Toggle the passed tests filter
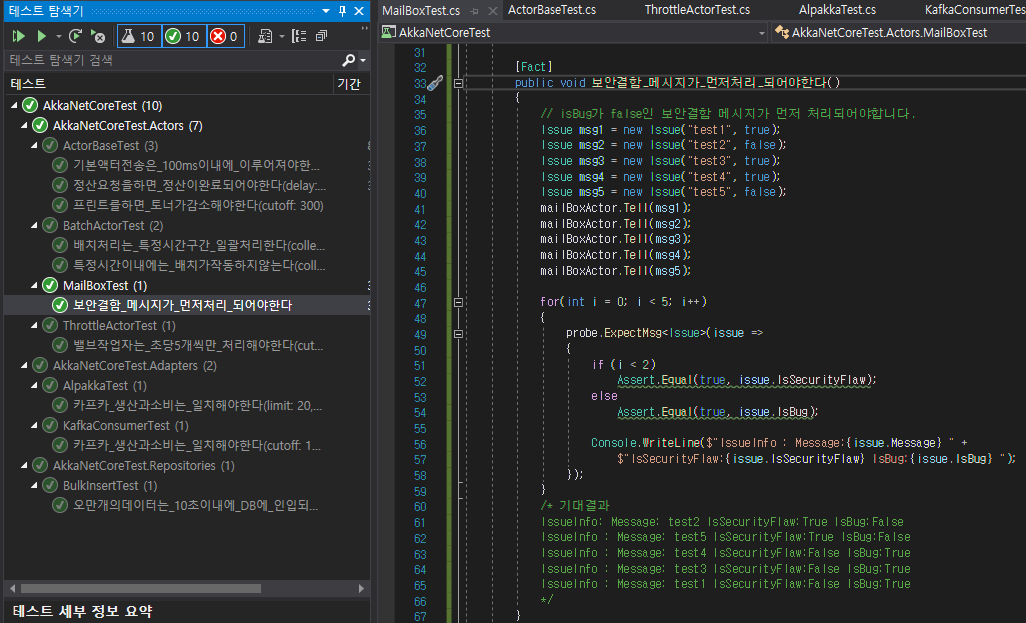The width and height of the screenshot is (1026, 623). (x=183, y=36)
